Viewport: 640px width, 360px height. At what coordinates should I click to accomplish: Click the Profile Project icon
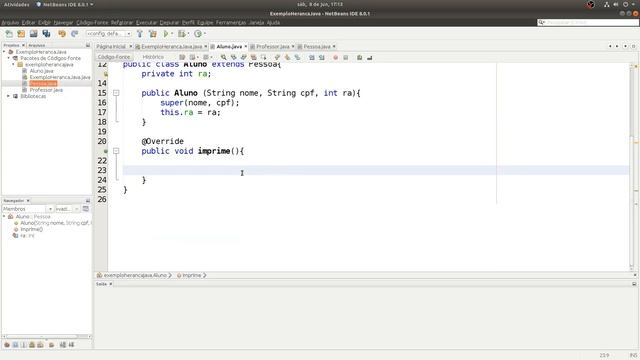tap(198, 34)
